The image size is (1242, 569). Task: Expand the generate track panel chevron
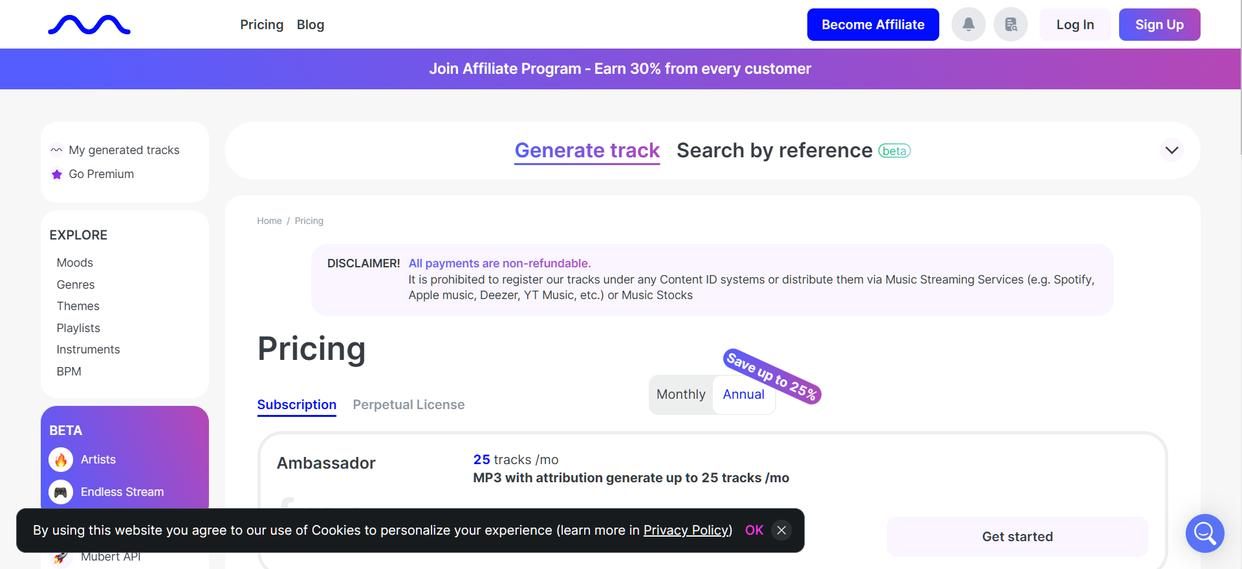[x=1171, y=150]
